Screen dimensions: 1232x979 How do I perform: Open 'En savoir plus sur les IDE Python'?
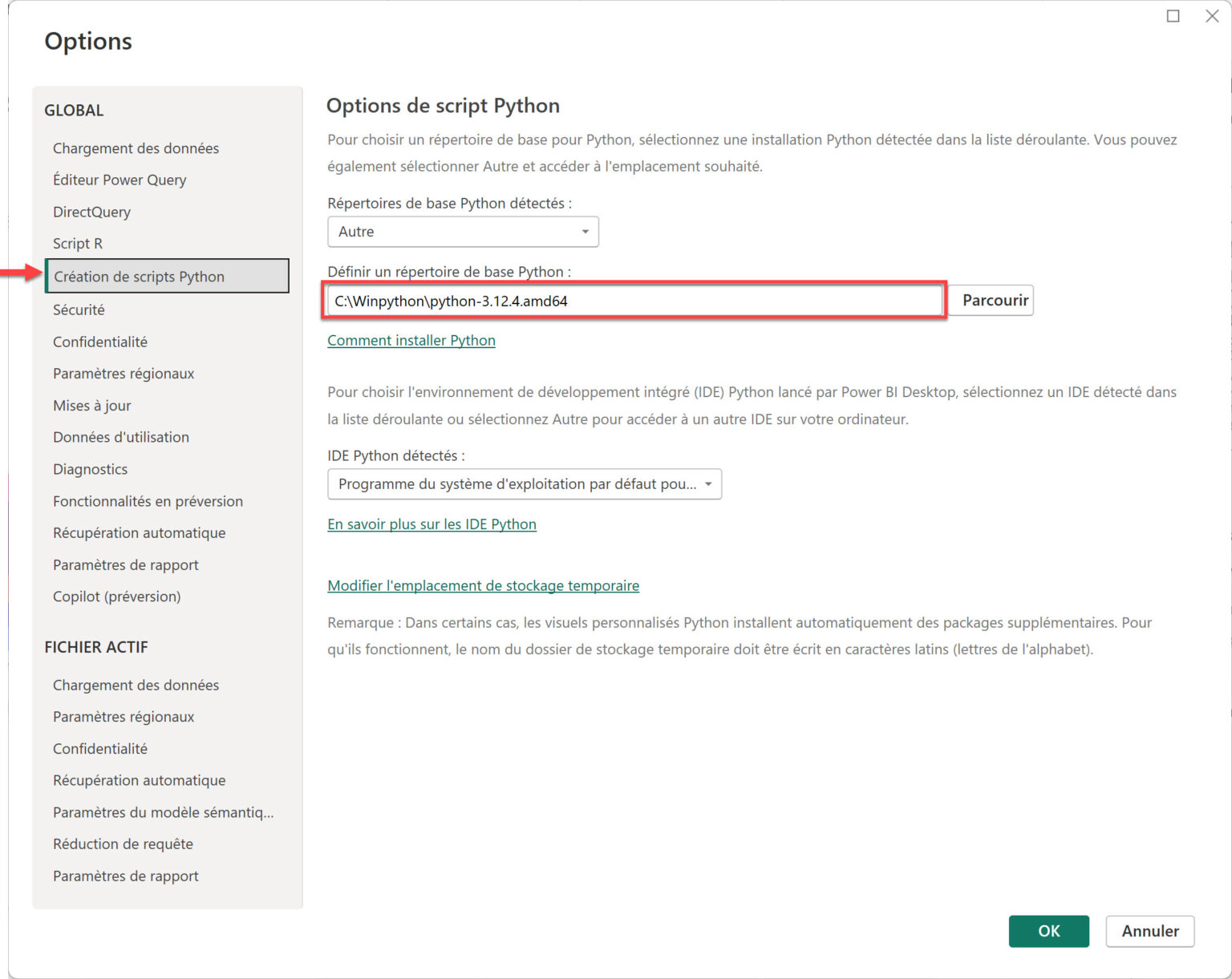tap(432, 524)
